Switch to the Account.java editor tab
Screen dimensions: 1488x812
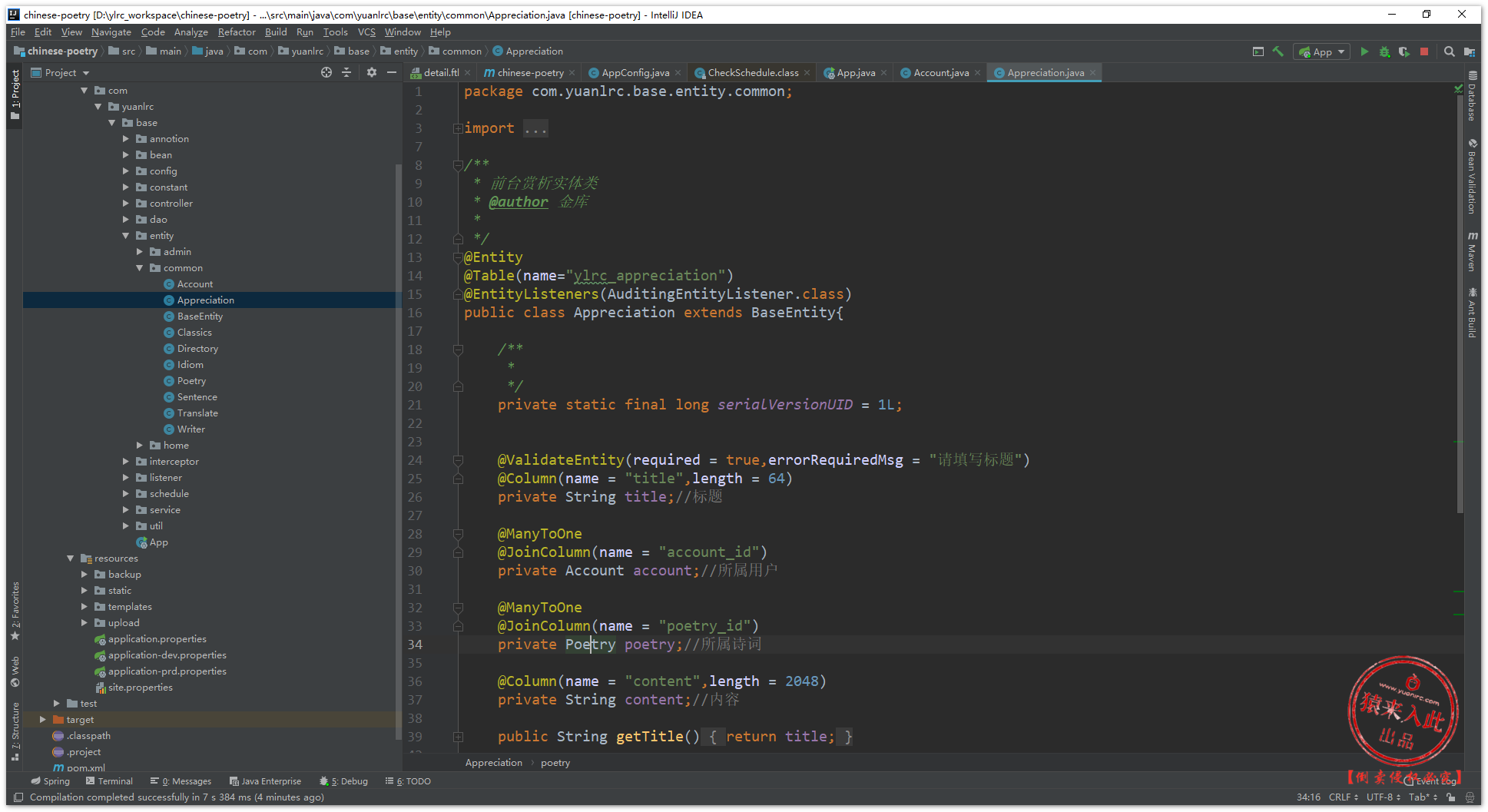(x=940, y=73)
